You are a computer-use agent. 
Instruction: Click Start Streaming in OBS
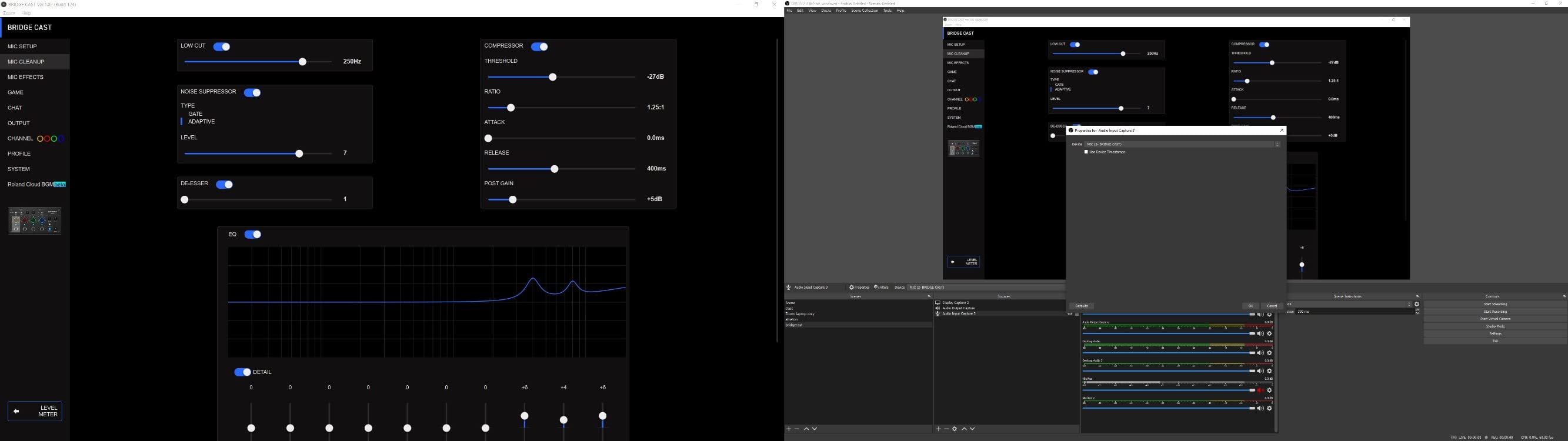point(1495,304)
